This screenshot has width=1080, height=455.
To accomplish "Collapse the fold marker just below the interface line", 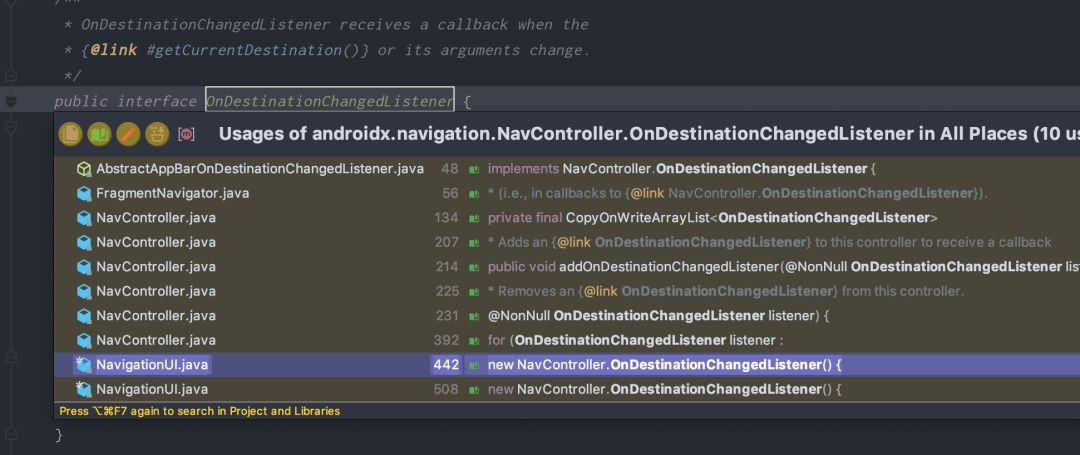I will (x=11, y=127).
